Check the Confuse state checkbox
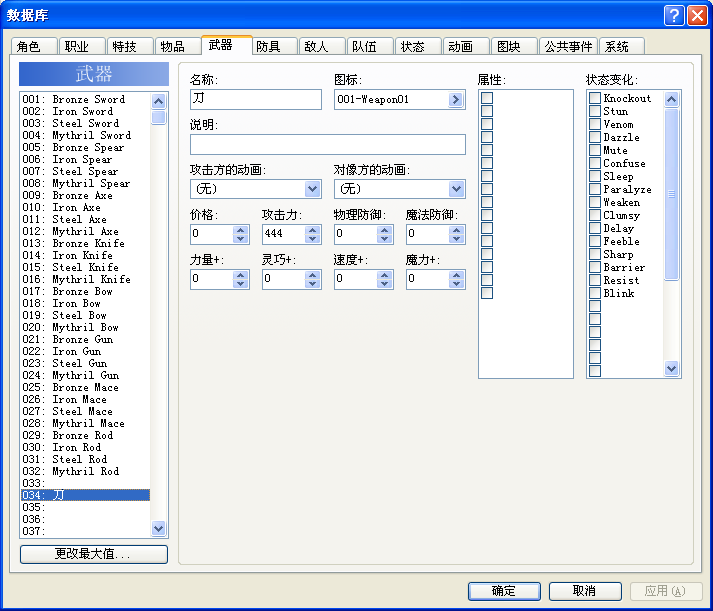The image size is (713, 611). [595, 163]
